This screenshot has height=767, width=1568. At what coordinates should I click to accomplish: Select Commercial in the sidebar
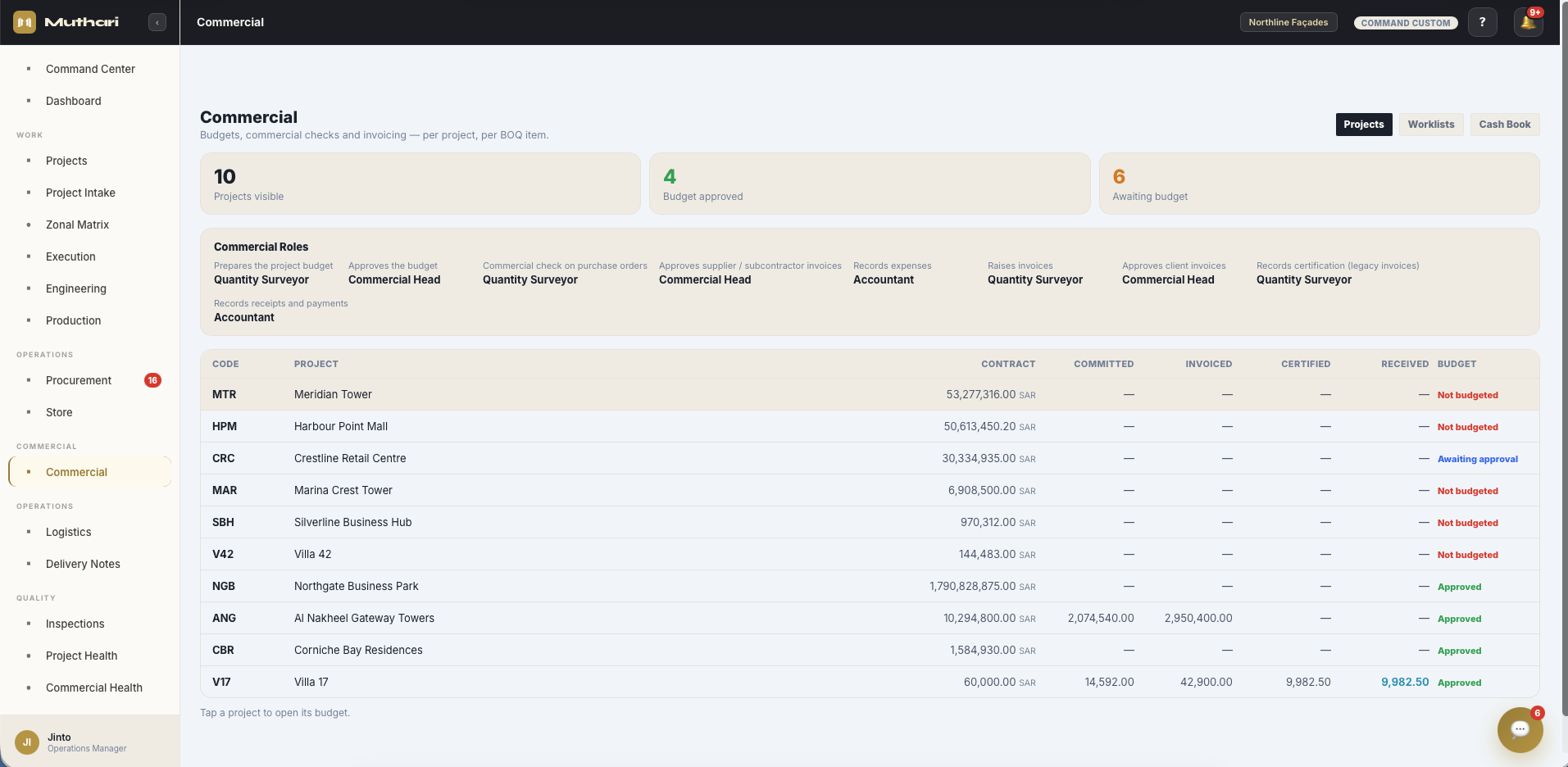pyautogui.click(x=90, y=472)
